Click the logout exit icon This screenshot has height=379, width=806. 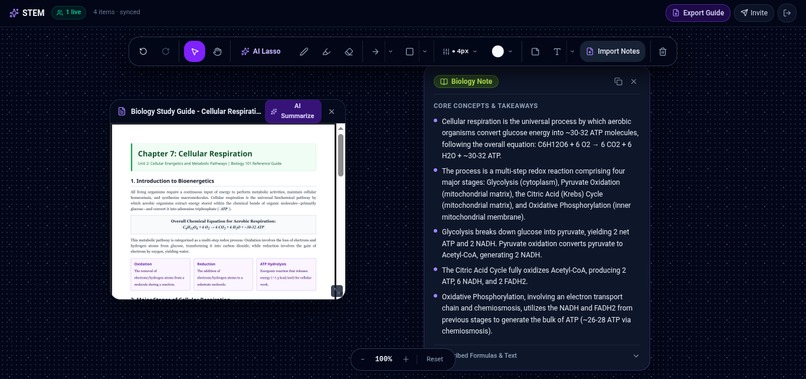tap(786, 13)
